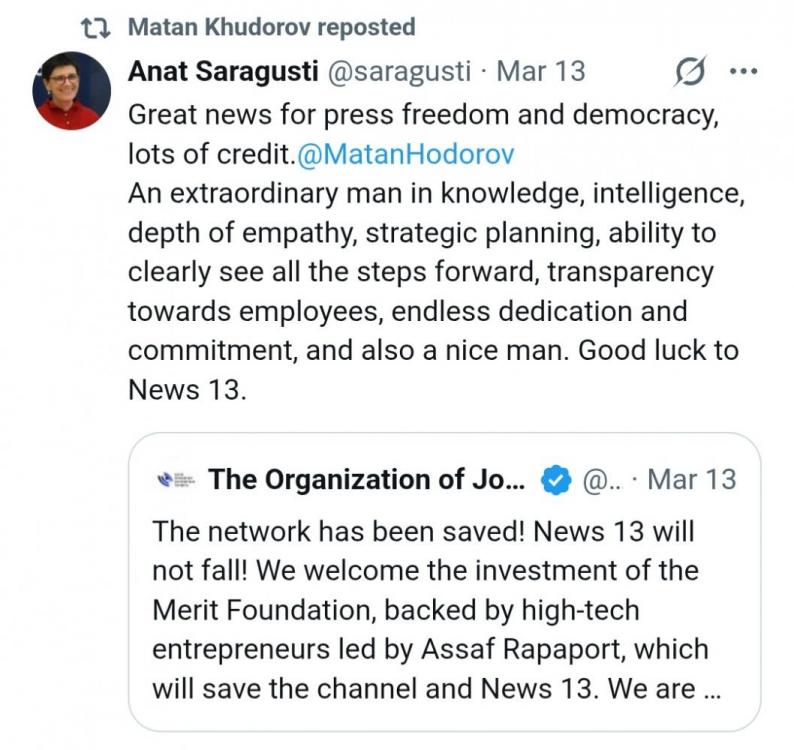Screen dimensions: 794x750
Task: Go to the @saragusti handle
Action: (x=395, y=72)
